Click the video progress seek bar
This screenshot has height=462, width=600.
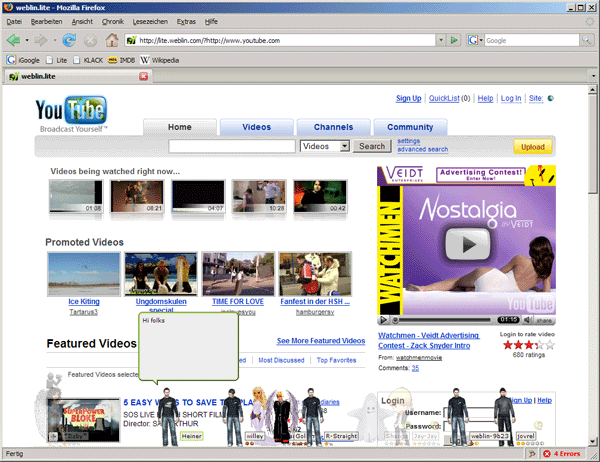pyautogui.click(x=445, y=320)
